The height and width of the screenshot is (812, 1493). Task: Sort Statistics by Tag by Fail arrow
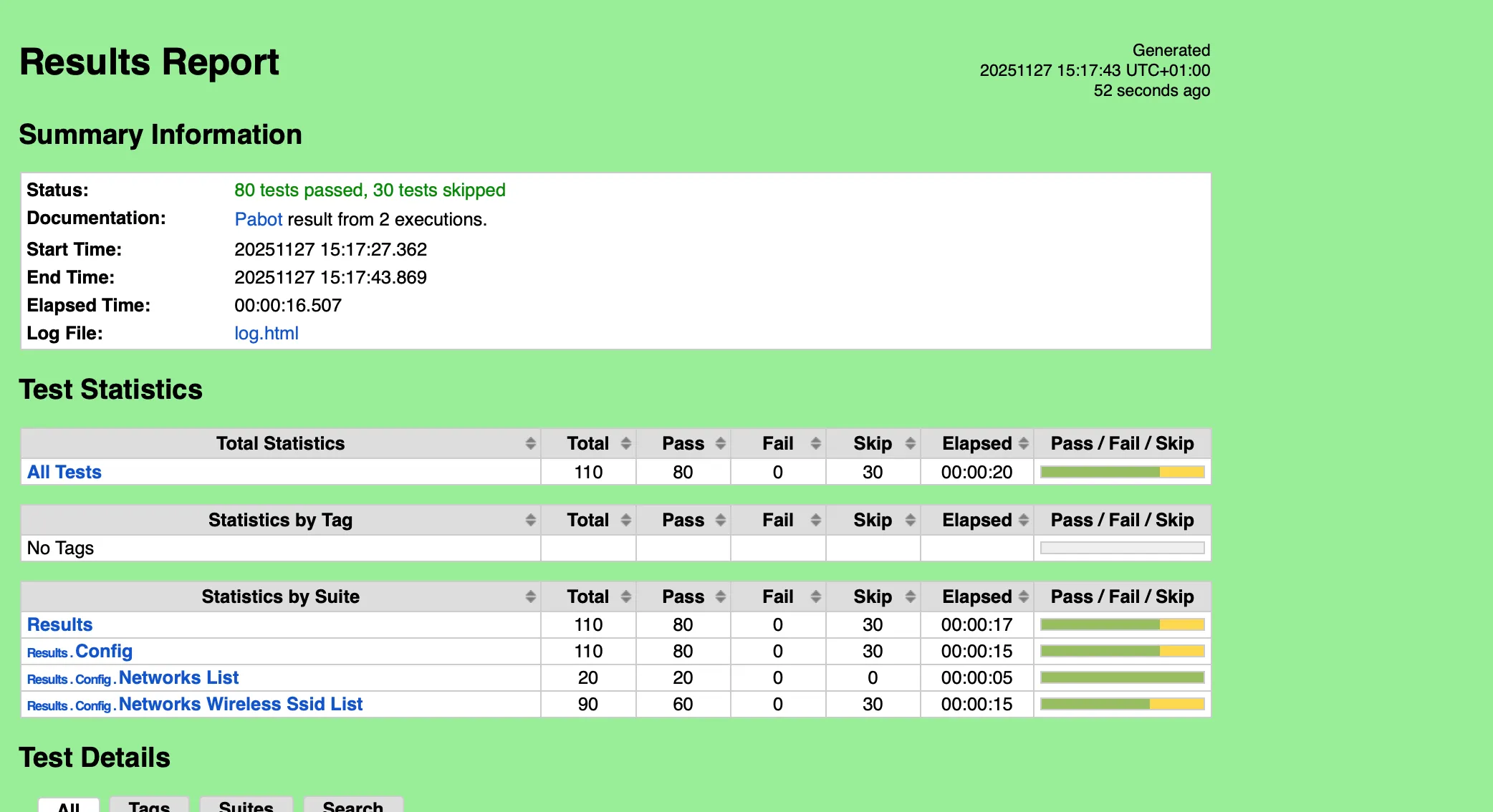point(815,520)
